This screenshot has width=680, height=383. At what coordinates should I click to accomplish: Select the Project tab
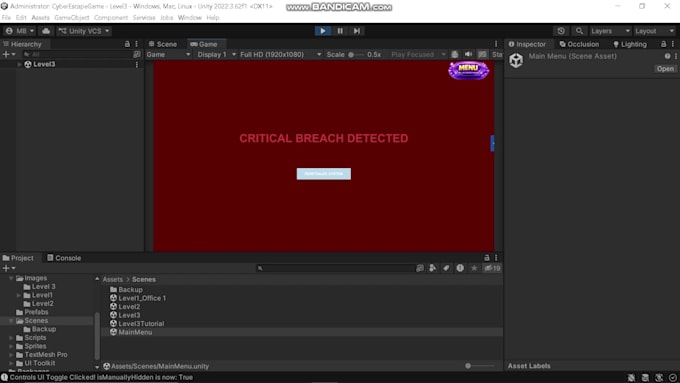pyautogui.click(x=18, y=258)
